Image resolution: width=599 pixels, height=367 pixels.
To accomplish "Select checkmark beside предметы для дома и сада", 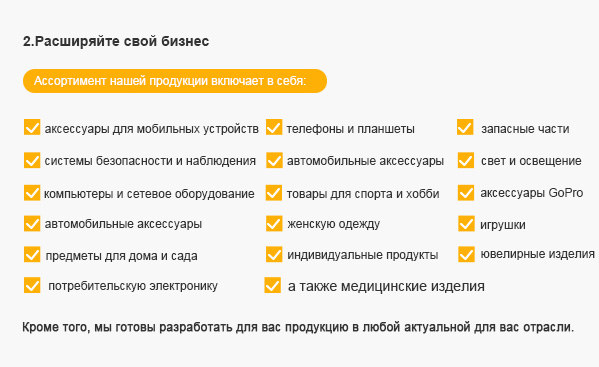I will (32, 254).
